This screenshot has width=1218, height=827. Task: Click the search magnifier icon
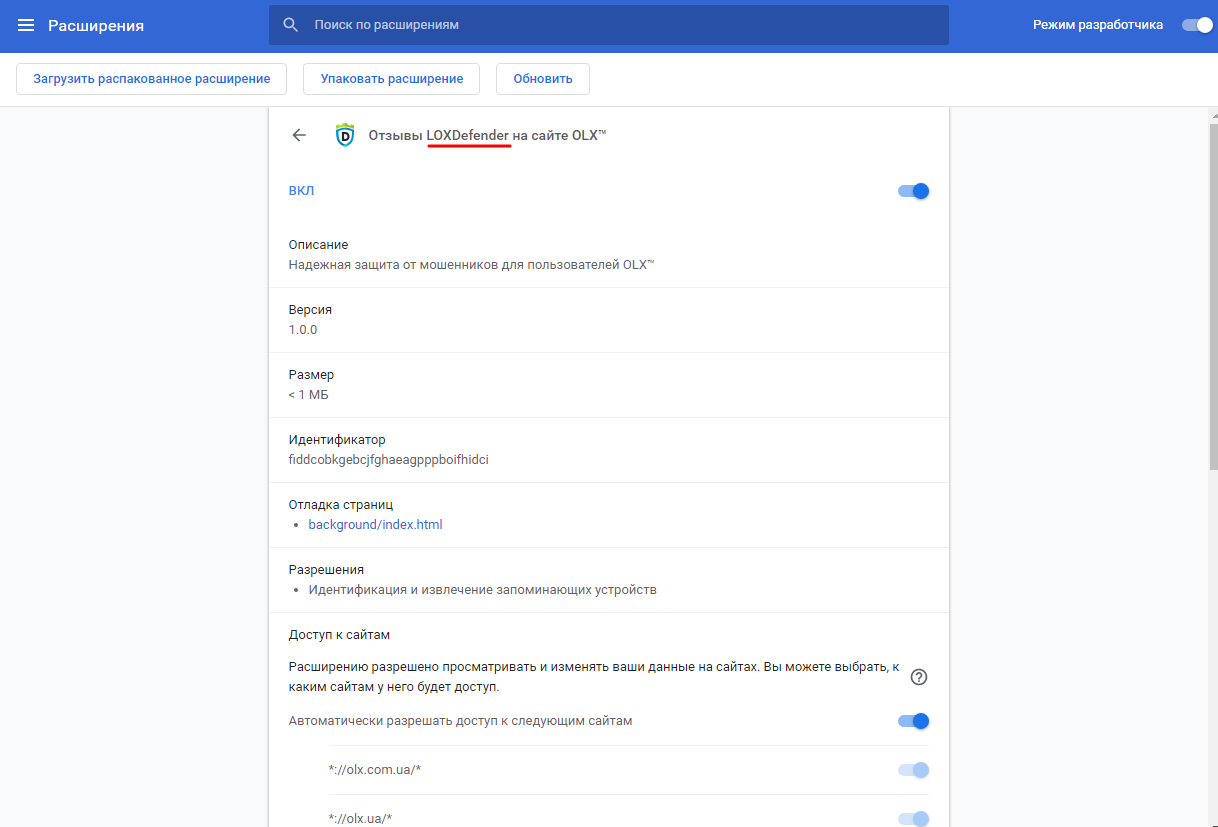(x=291, y=25)
